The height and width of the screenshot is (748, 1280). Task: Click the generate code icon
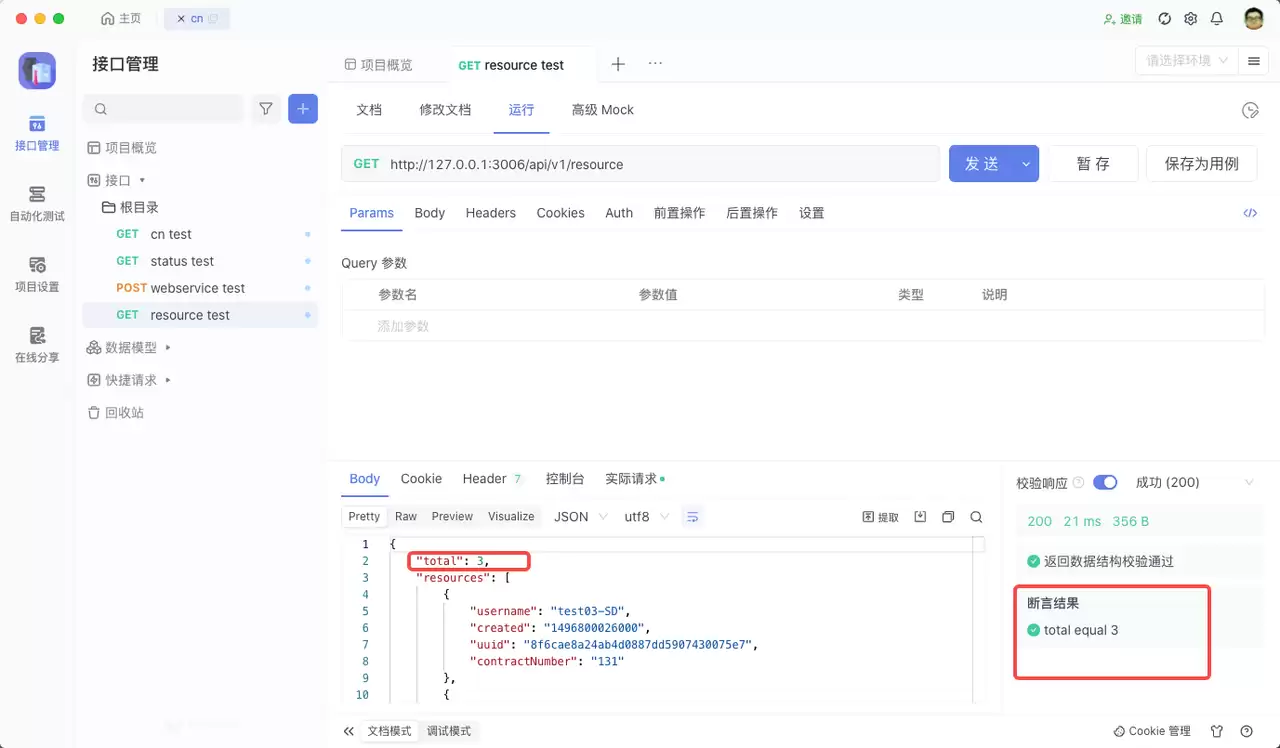tap(1250, 213)
